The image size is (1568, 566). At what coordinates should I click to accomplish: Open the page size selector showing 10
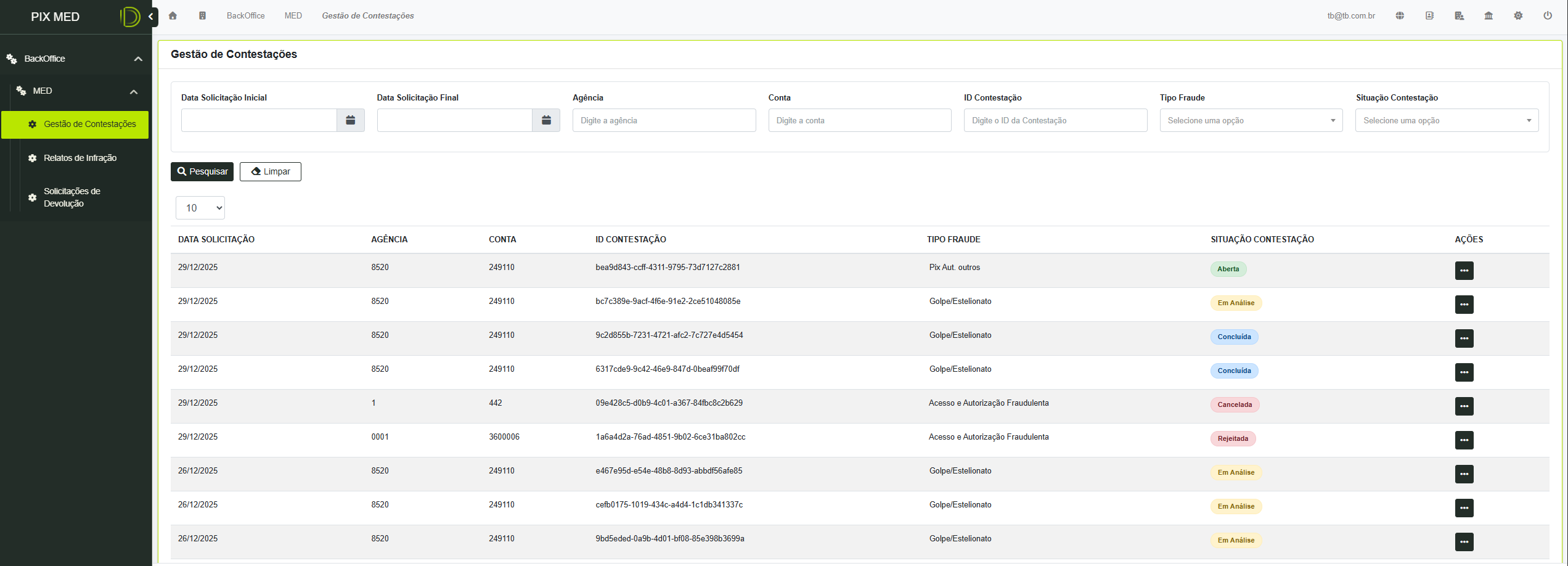200,208
